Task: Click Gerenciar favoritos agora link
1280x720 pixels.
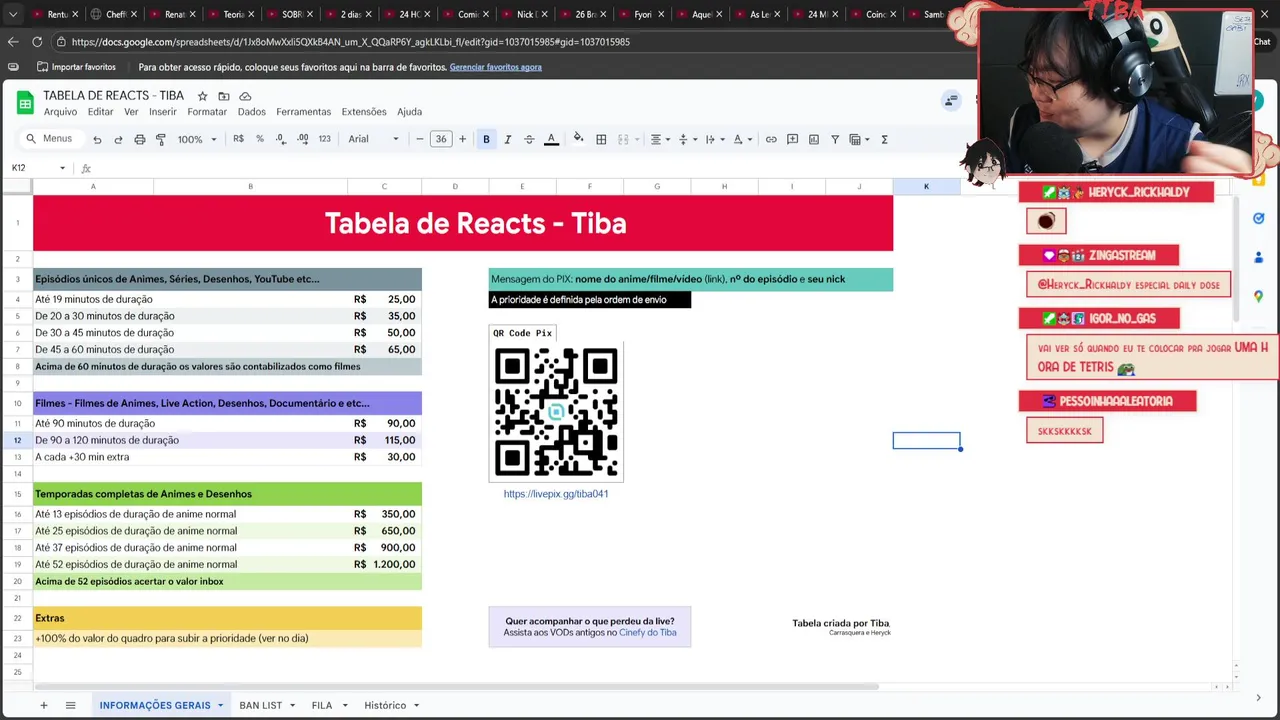Action: pos(495,67)
